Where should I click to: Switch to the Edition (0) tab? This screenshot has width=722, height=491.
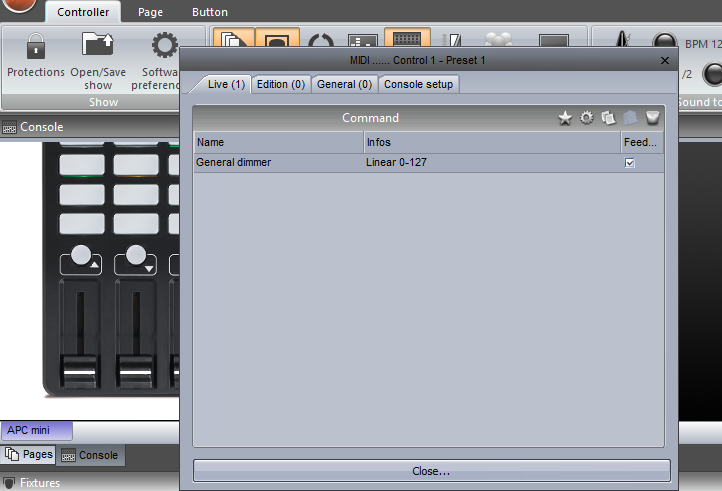pos(281,85)
